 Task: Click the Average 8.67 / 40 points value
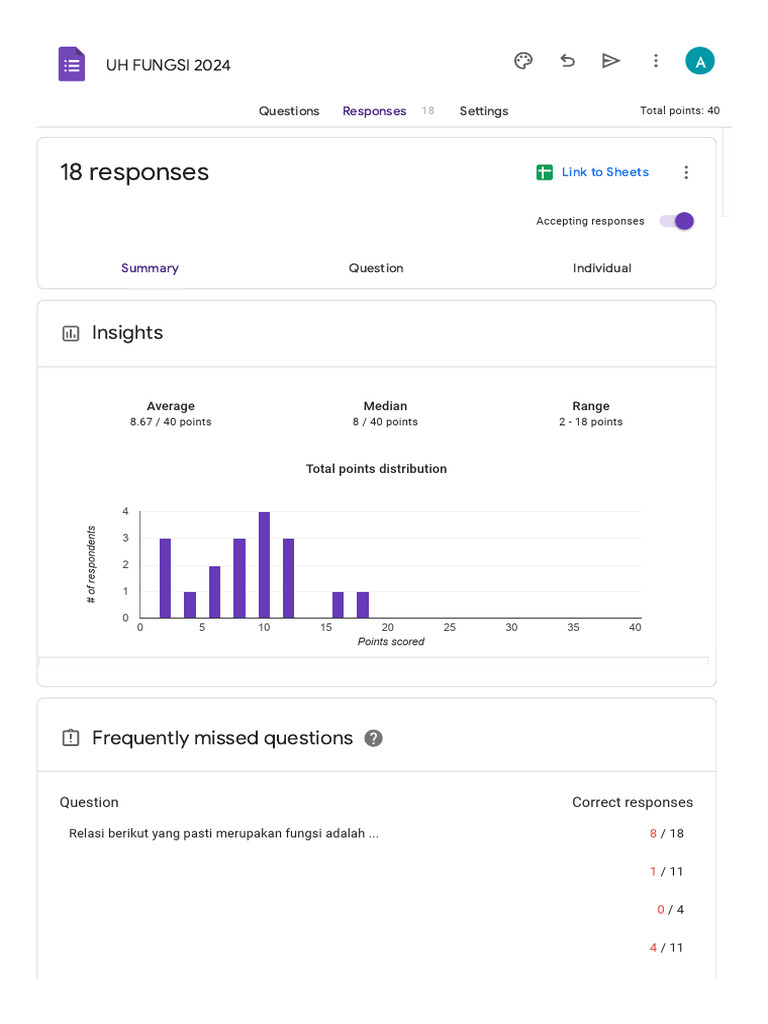[x=170, y=422]
